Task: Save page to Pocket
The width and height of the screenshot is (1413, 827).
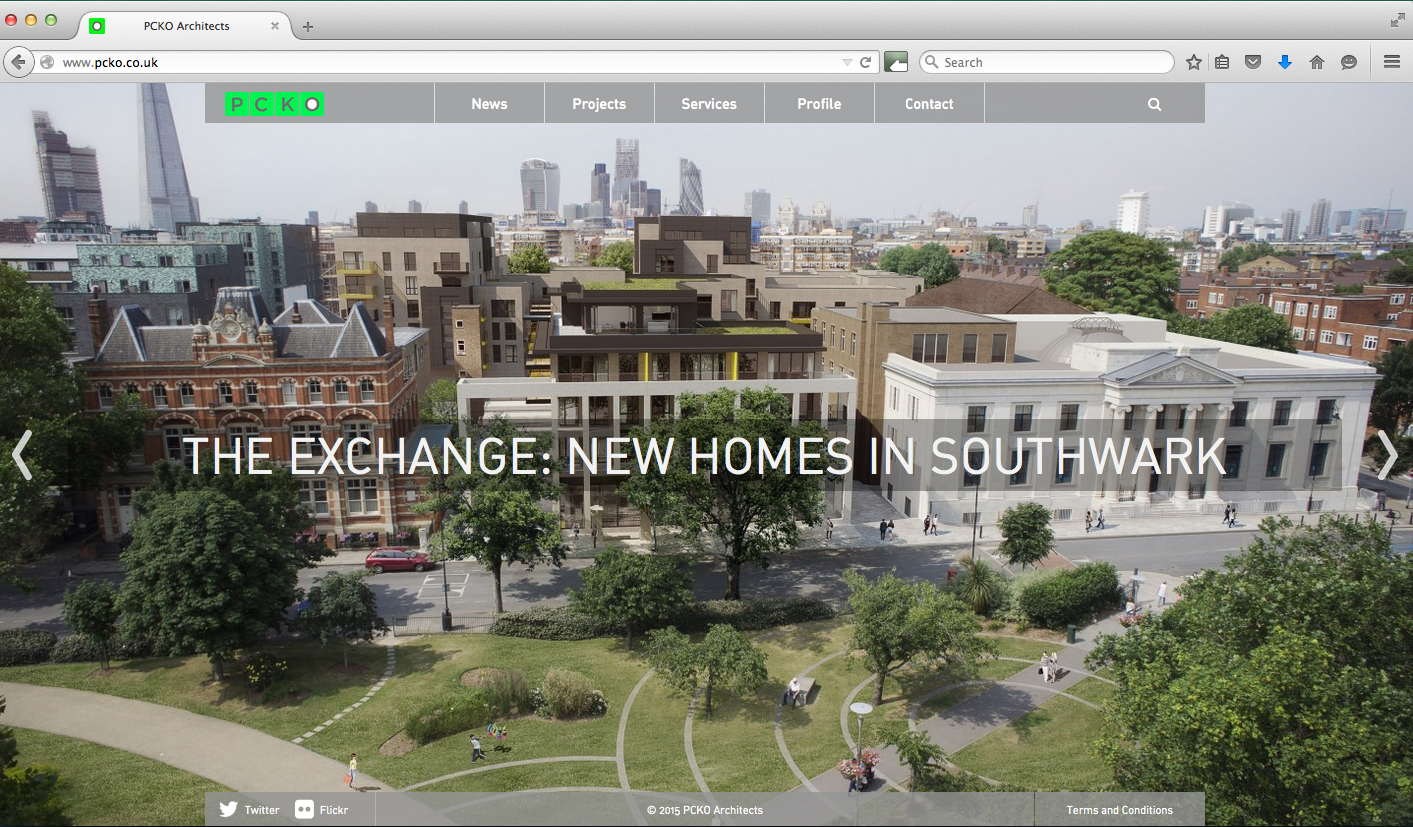Action: point(1253,62)
